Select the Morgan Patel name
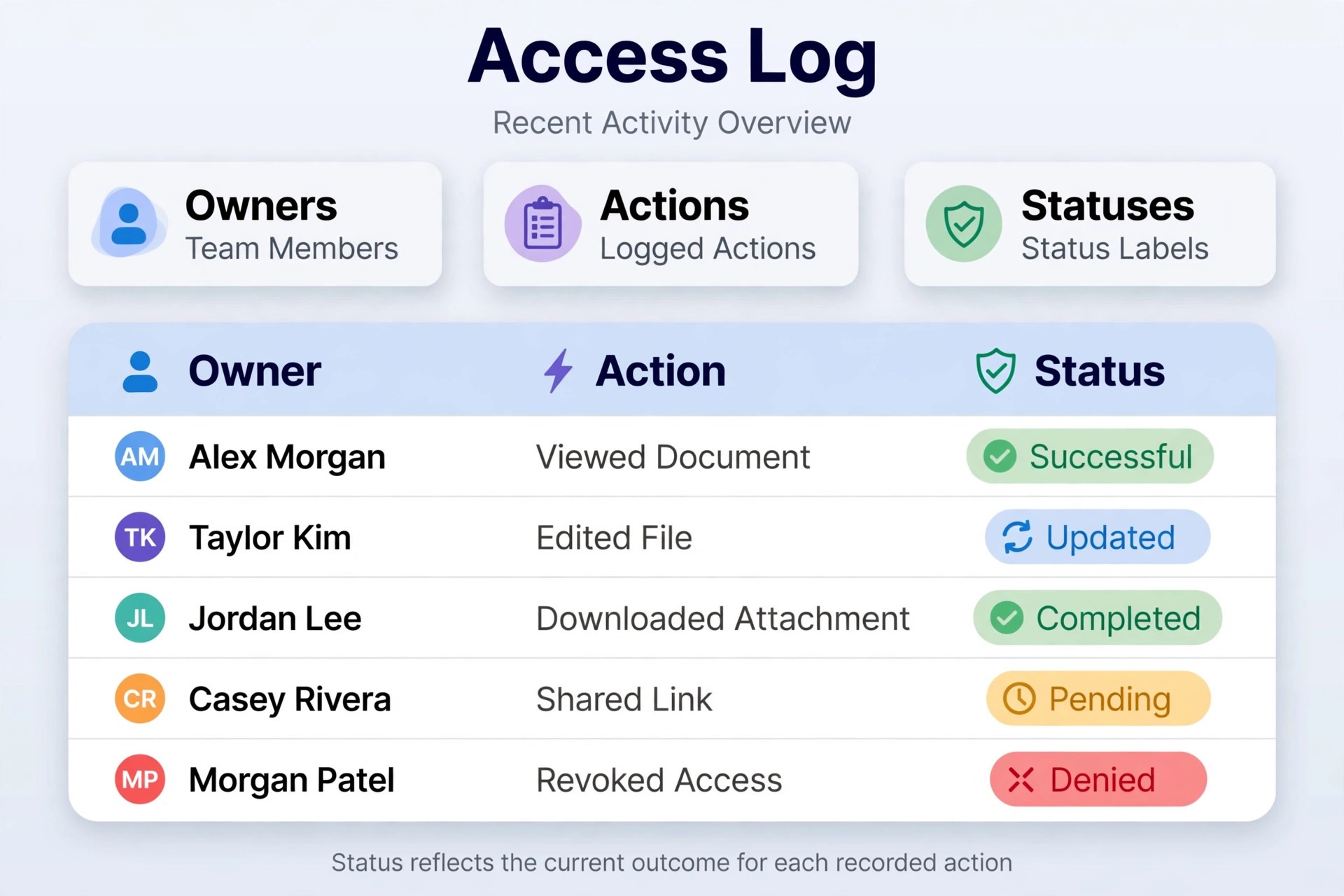Screen dimensions: 1344x896 [x=292, y=780]
